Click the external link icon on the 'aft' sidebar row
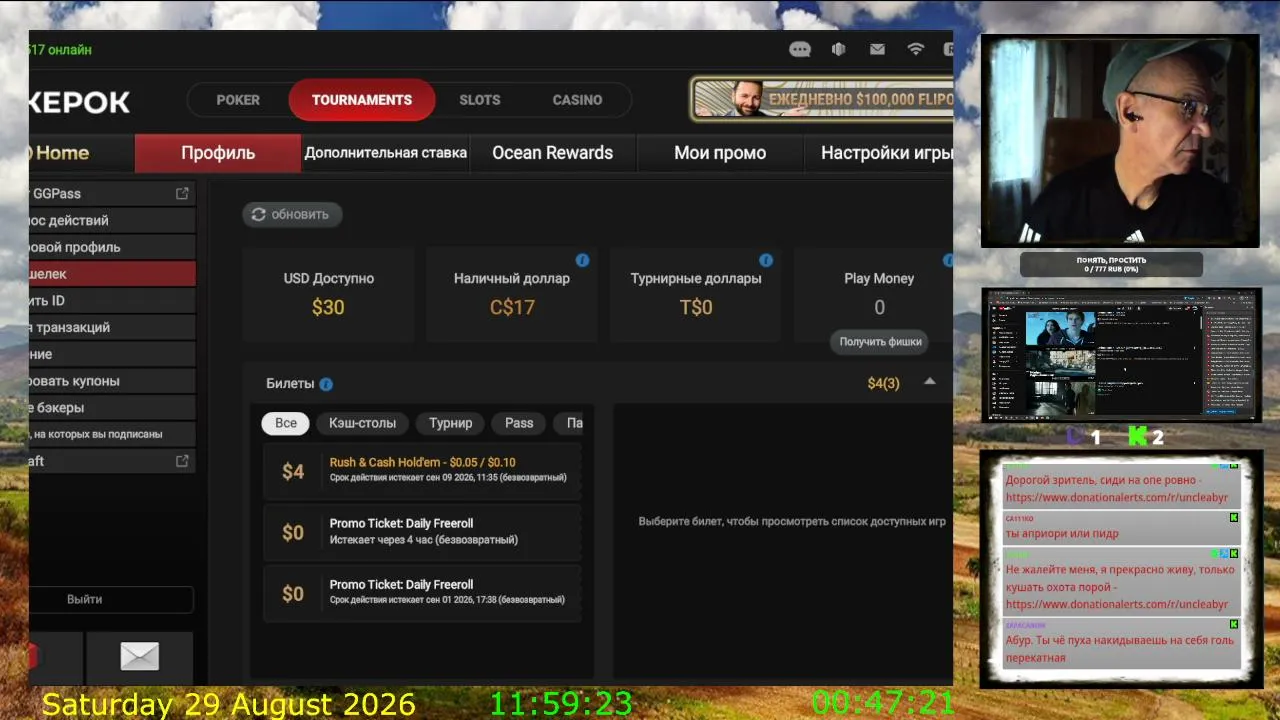This screenshot has width=1280, height=720. click(182, 461)
